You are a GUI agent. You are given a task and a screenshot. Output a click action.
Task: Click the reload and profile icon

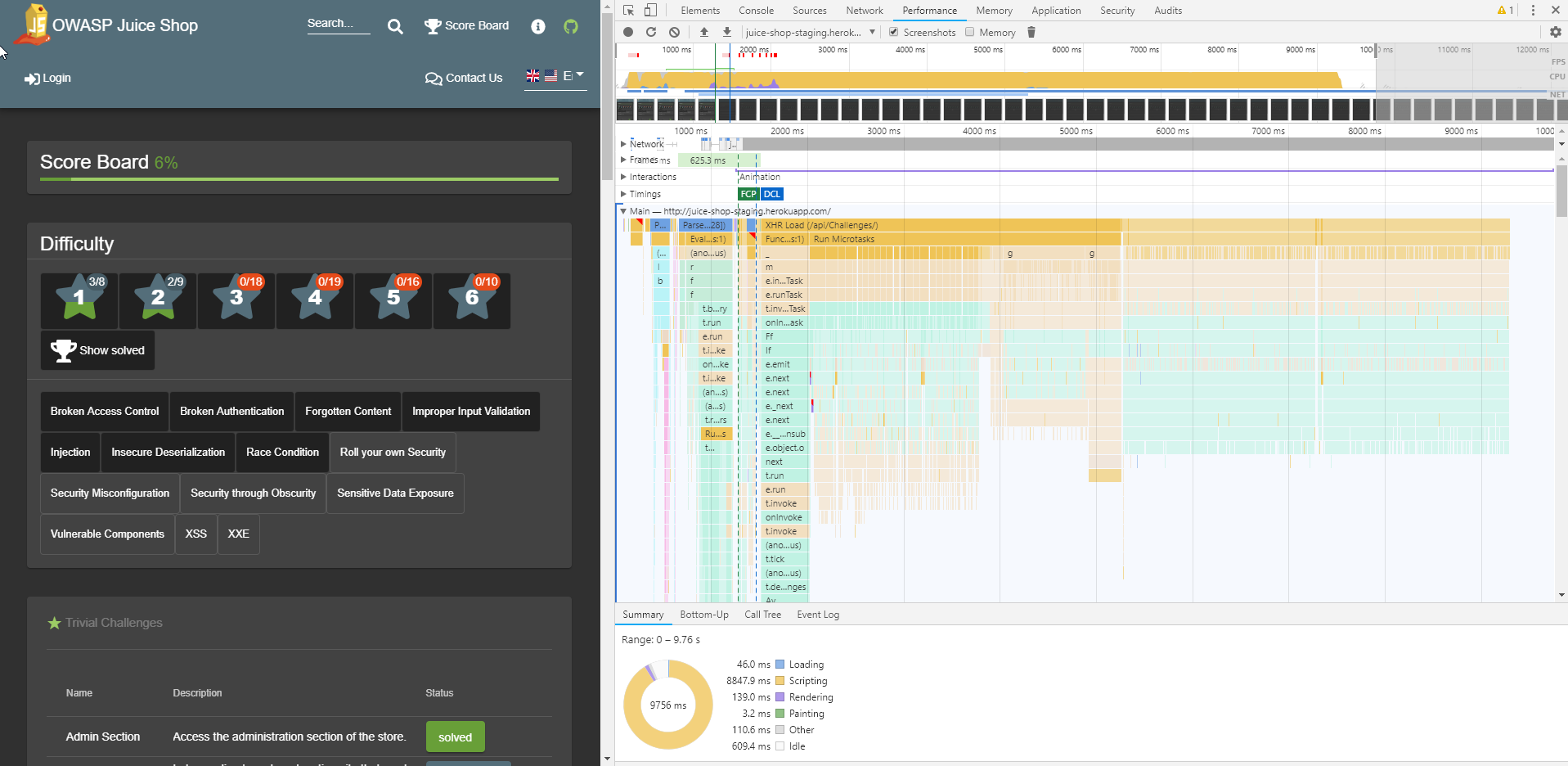651,32
